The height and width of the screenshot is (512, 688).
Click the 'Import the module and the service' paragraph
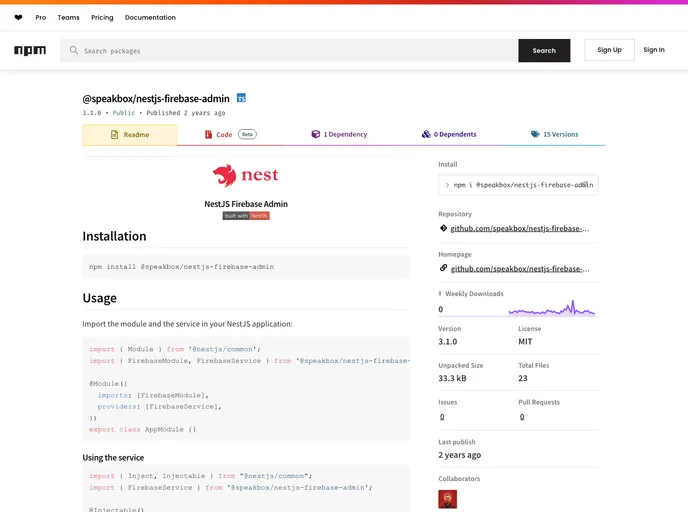(187, 324)
